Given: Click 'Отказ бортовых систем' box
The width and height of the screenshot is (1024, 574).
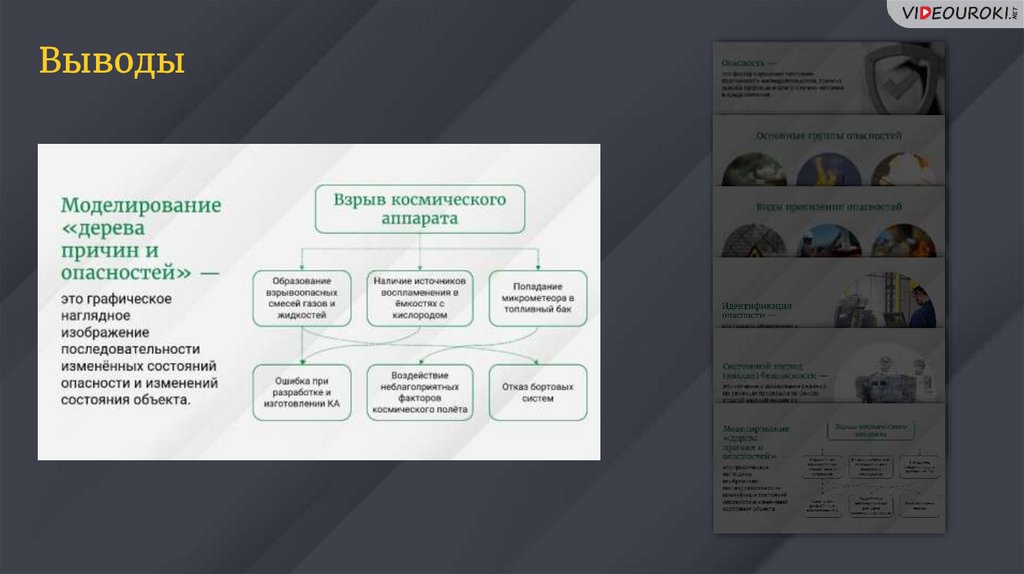Looking at the screenshot, I should (537, 392).
